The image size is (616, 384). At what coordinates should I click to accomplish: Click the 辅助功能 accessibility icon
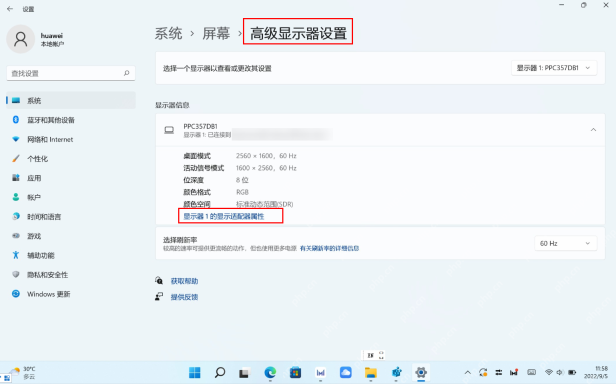click(x=16, y=255)
